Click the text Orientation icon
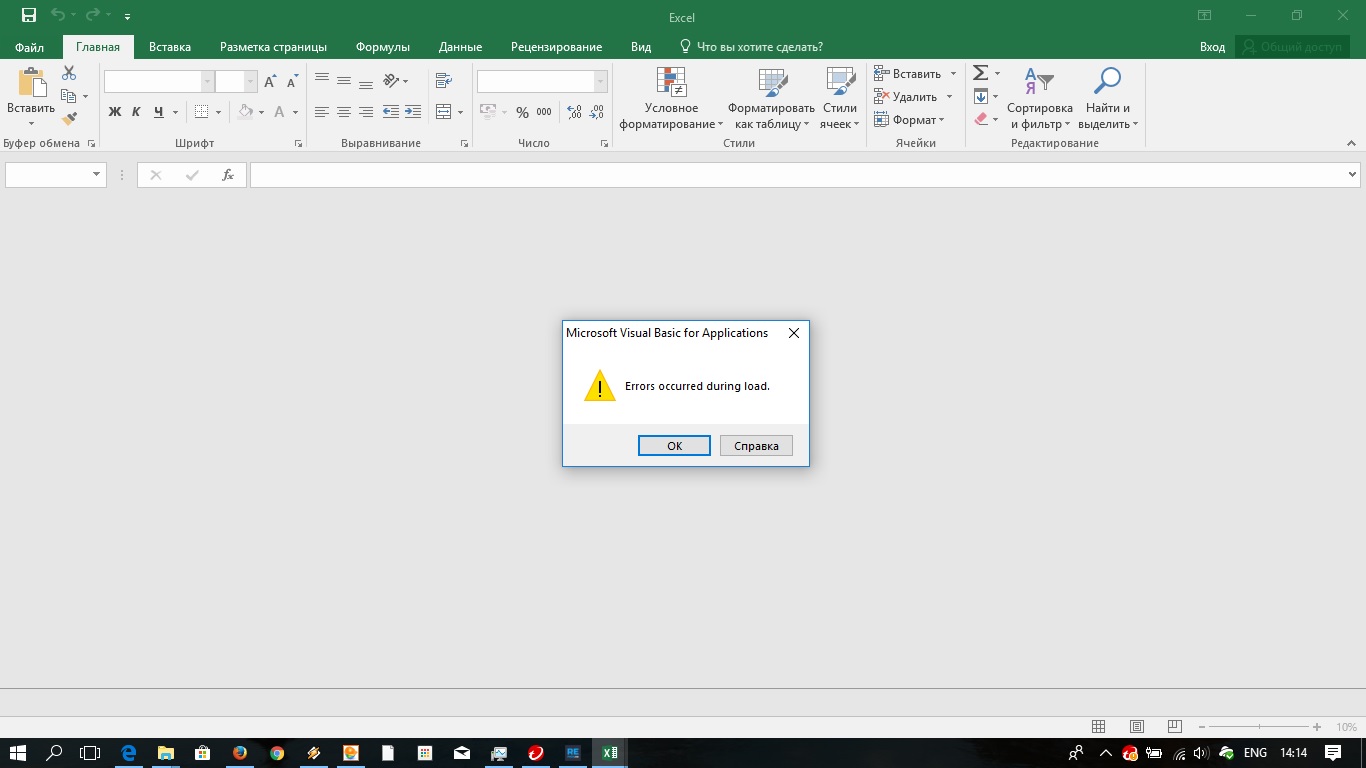 point(391,81)
